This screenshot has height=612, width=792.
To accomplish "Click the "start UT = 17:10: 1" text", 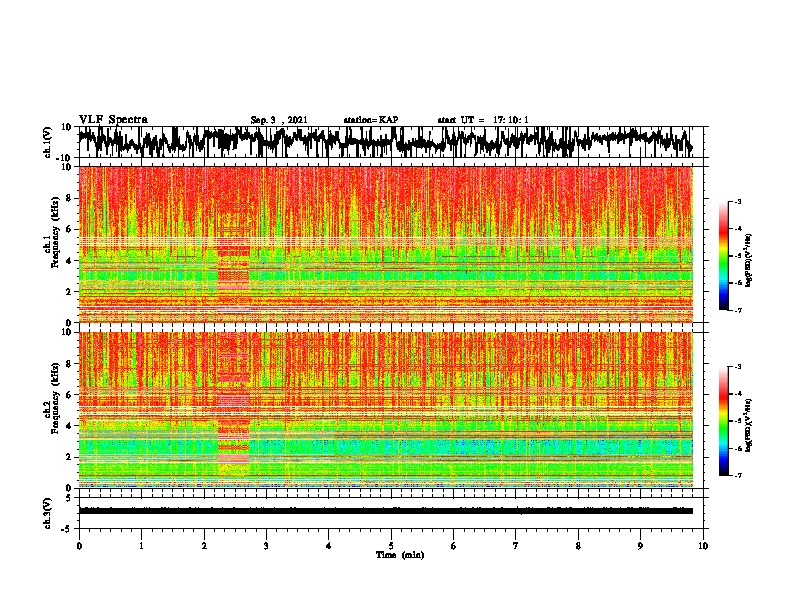I will pyautogui.click(x=483, y=120).
